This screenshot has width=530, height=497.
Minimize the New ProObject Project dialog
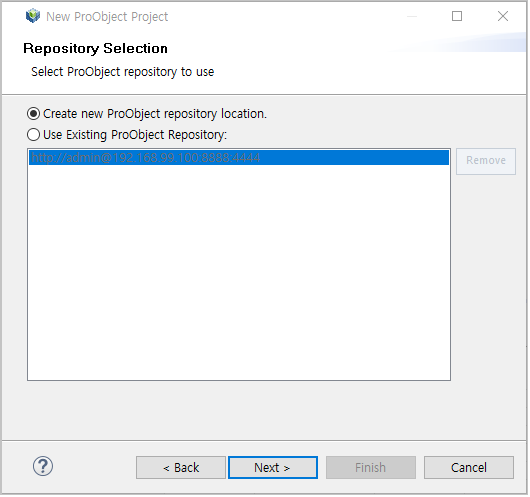point(413,16)
